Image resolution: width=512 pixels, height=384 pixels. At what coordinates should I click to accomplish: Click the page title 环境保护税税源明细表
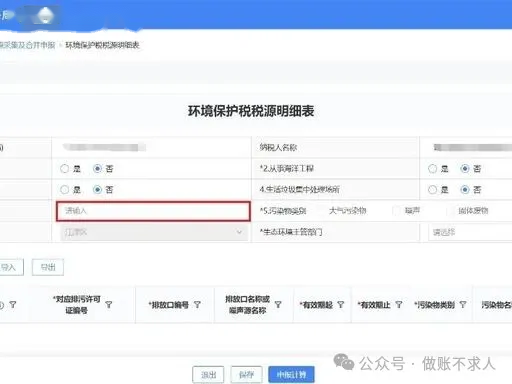click(251, 111)
